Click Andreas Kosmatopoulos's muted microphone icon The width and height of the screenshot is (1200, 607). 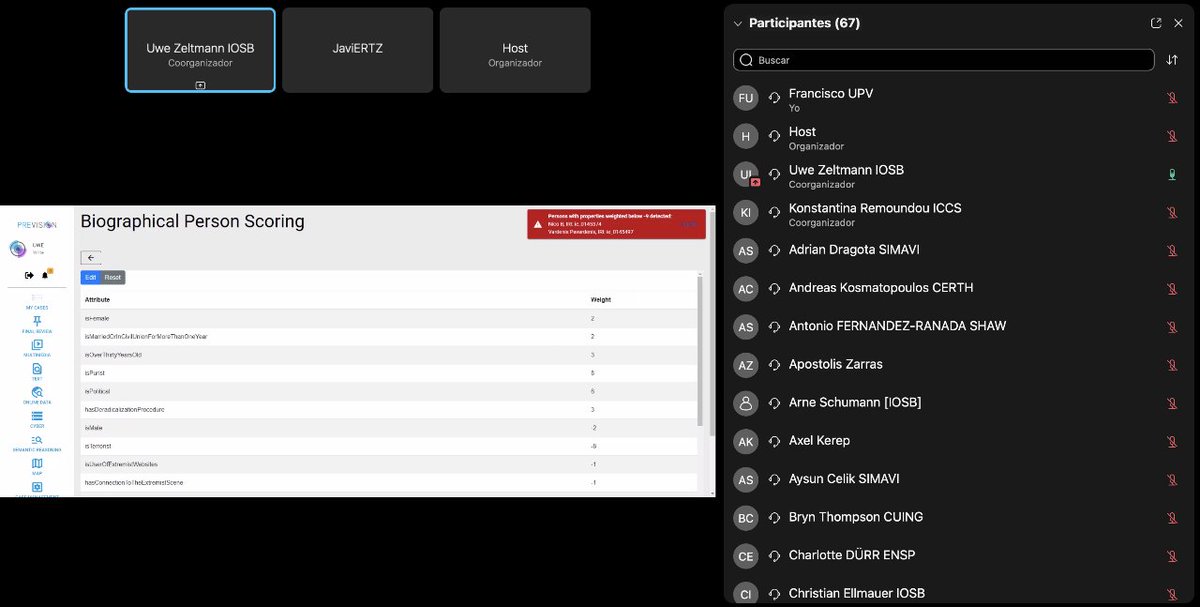pos(1172,289)
